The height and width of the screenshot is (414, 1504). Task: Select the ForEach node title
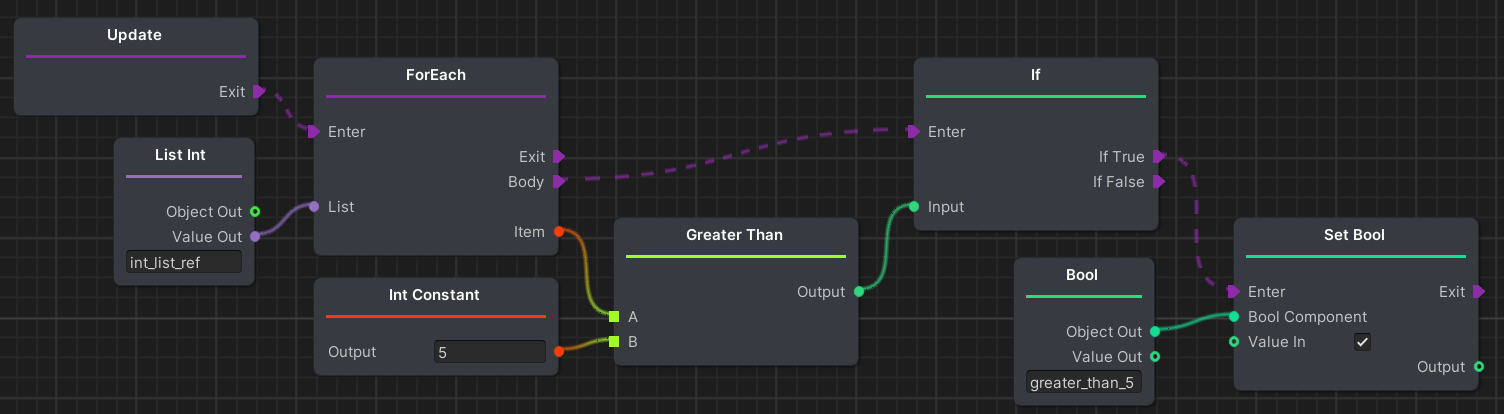pyautogui.click(x=436, y=75)
